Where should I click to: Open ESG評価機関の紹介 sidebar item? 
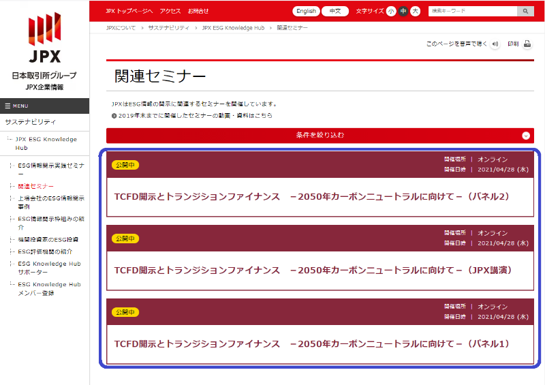pos(45,252)
